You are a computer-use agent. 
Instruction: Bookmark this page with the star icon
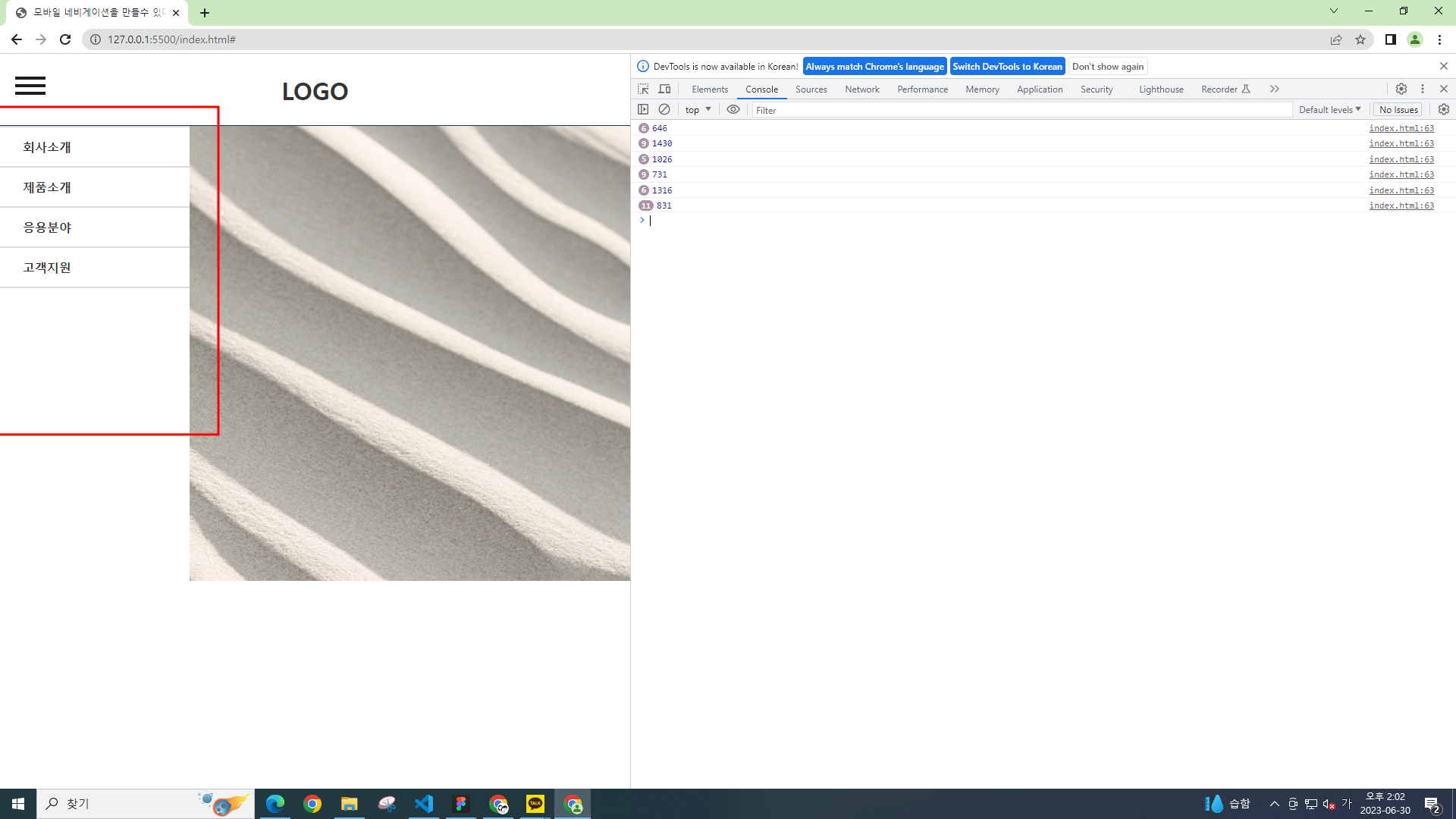click(x=1360, y=39)
